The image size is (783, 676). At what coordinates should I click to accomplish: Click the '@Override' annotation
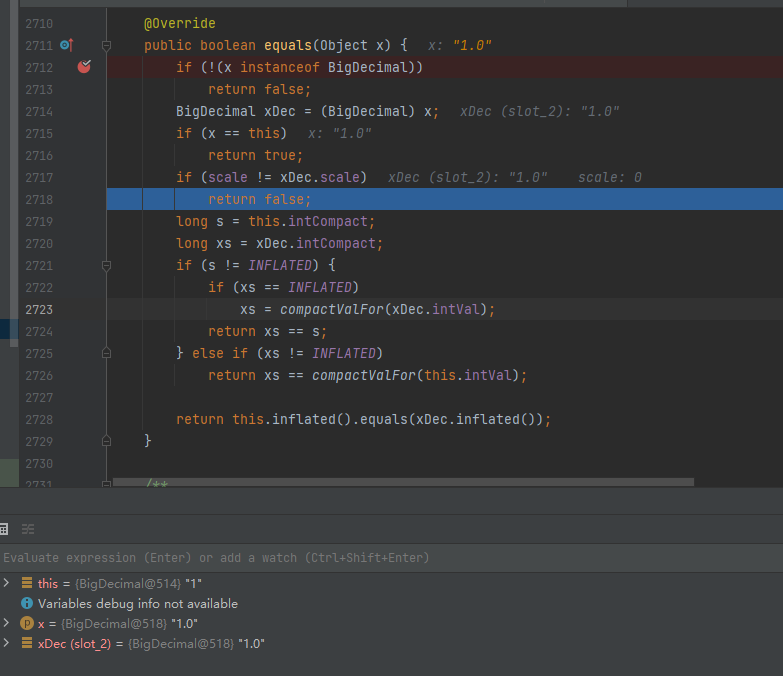pyautogui.click(x=180, y=23)
